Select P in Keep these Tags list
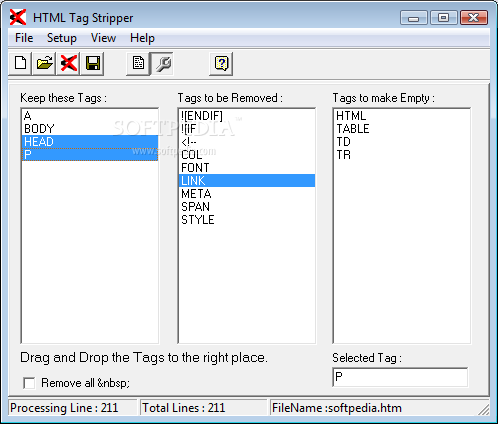 (x=90, y=155)
